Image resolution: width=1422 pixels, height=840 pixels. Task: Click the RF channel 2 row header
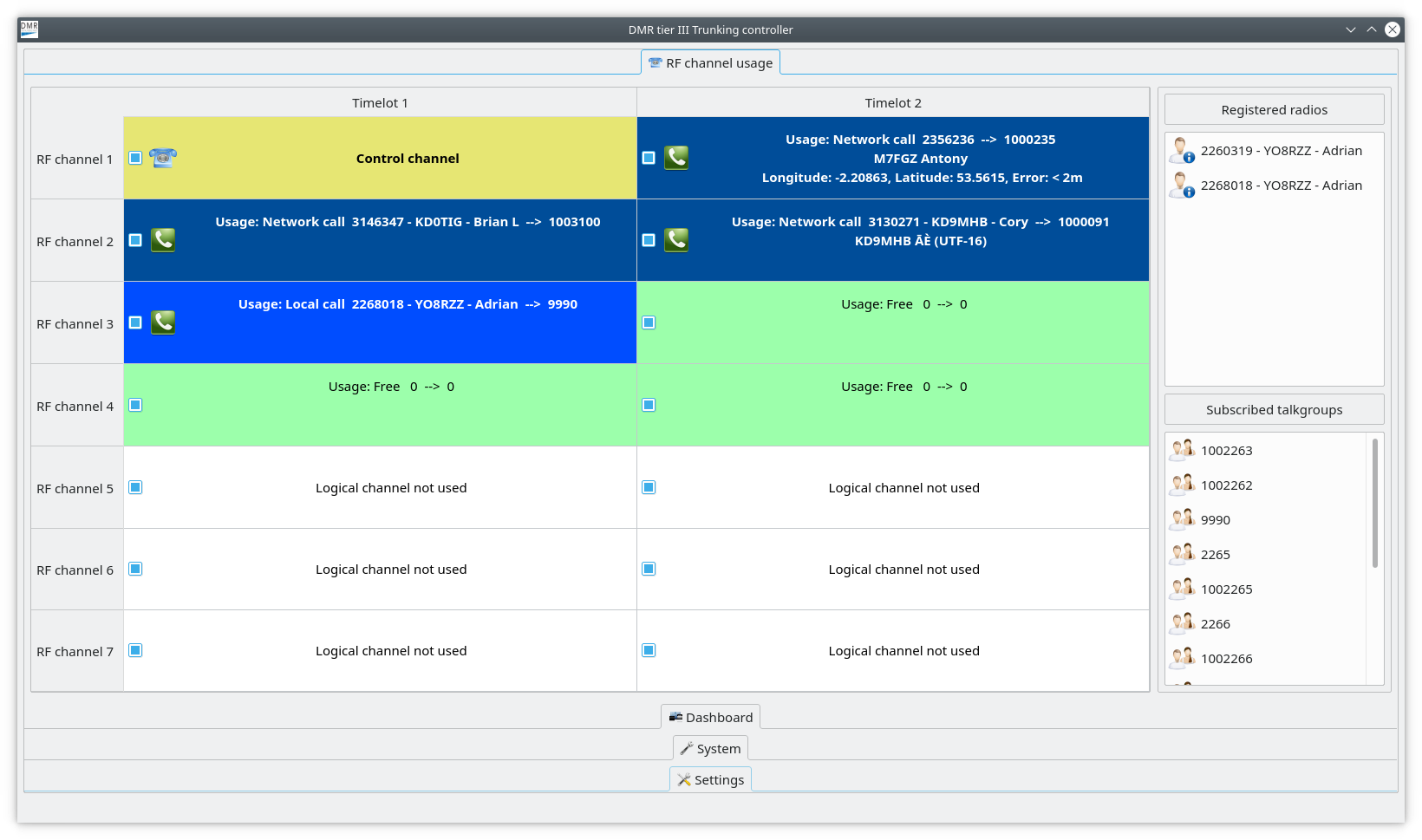click(77, 241)
